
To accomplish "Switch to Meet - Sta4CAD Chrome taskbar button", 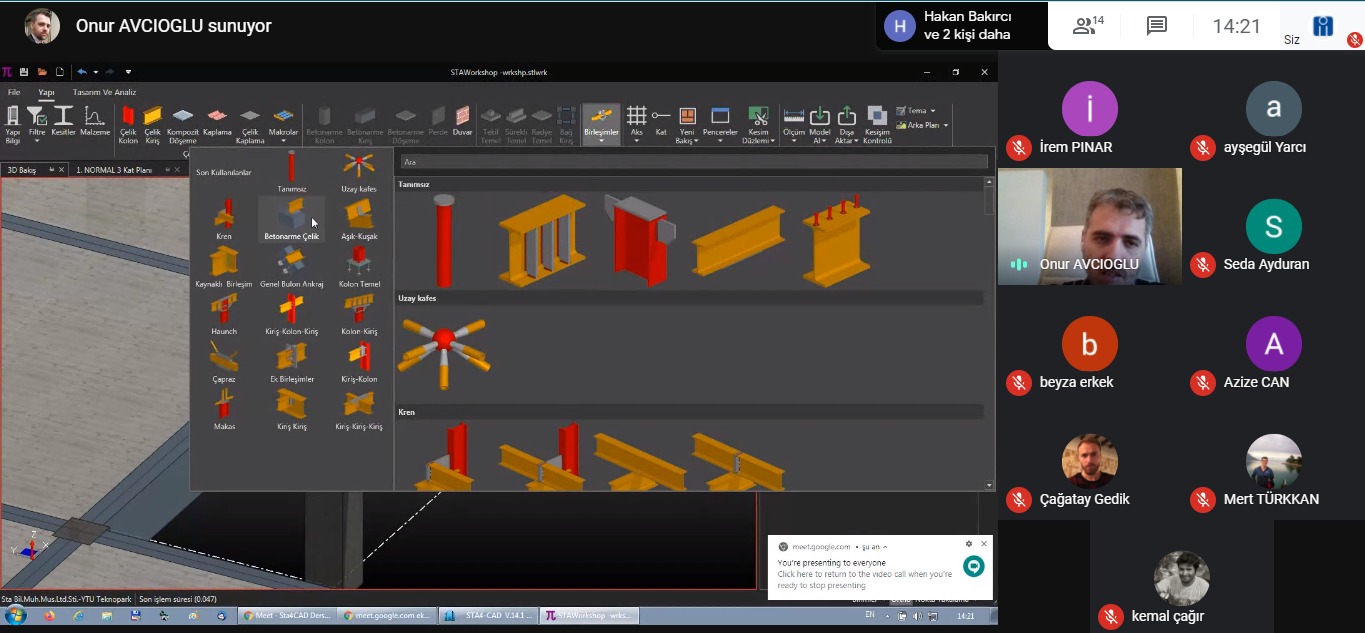I will 288,616.
